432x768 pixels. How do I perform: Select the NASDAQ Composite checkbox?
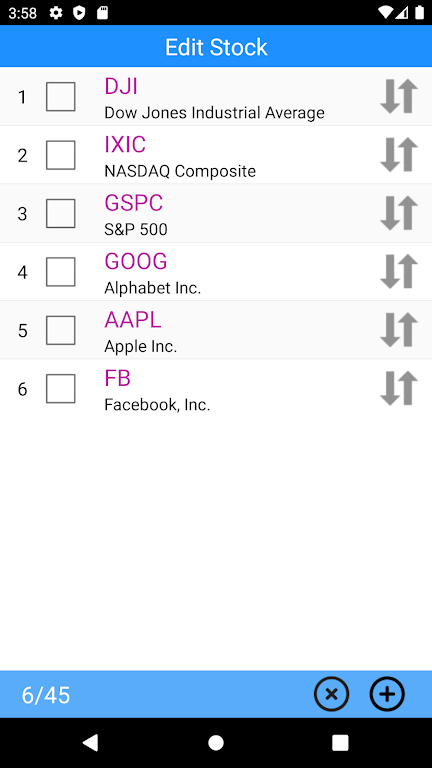click(x=61, y=155)
